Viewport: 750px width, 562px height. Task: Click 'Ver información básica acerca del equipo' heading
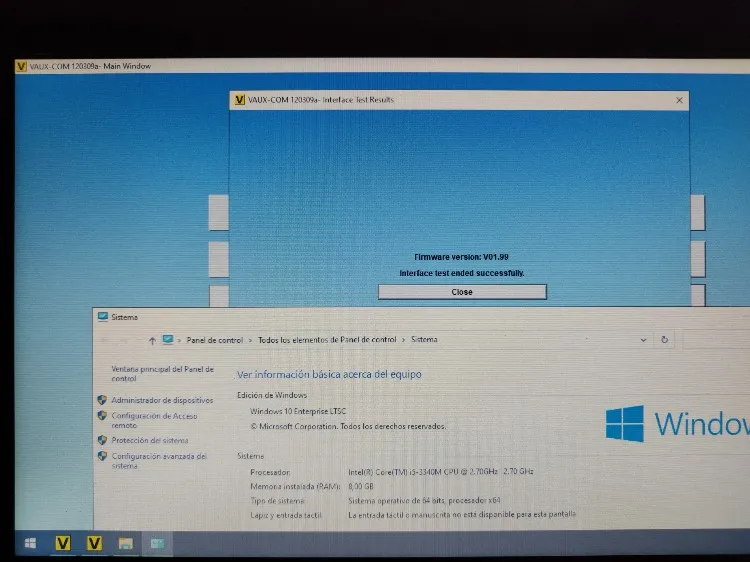click(329, 374)
